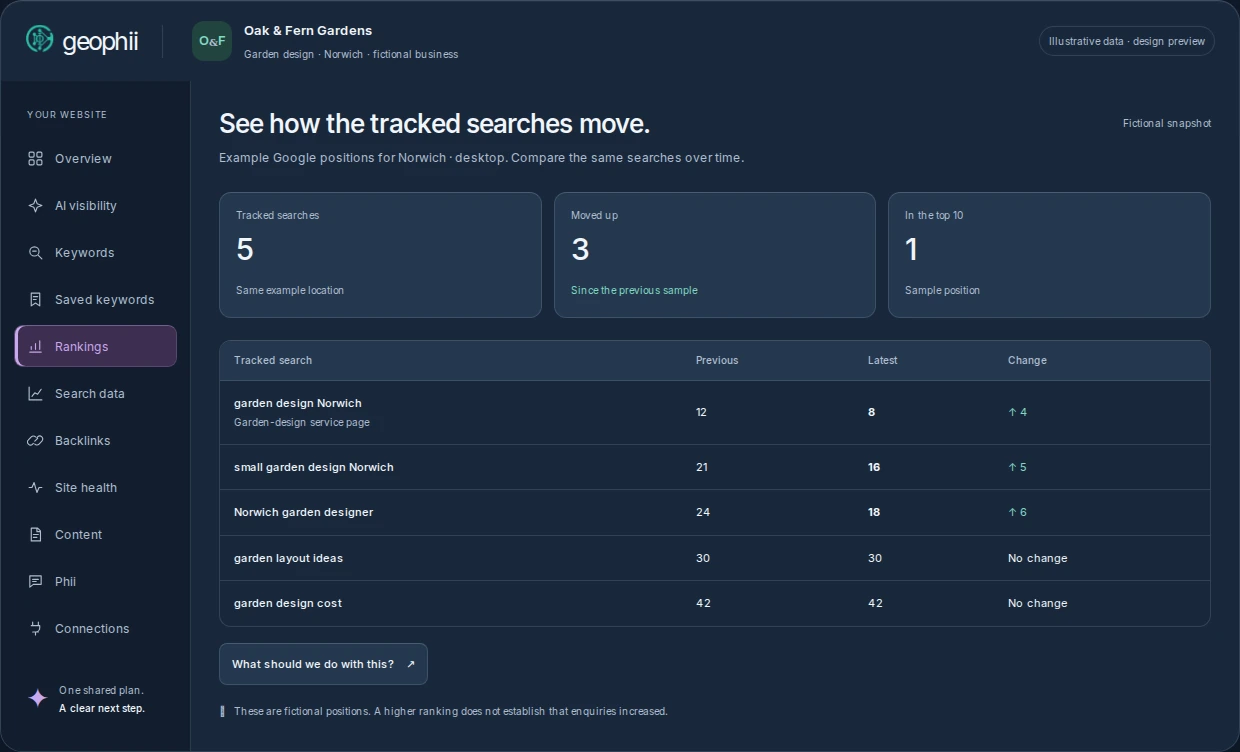Open the Site health section

pos(96,488)
